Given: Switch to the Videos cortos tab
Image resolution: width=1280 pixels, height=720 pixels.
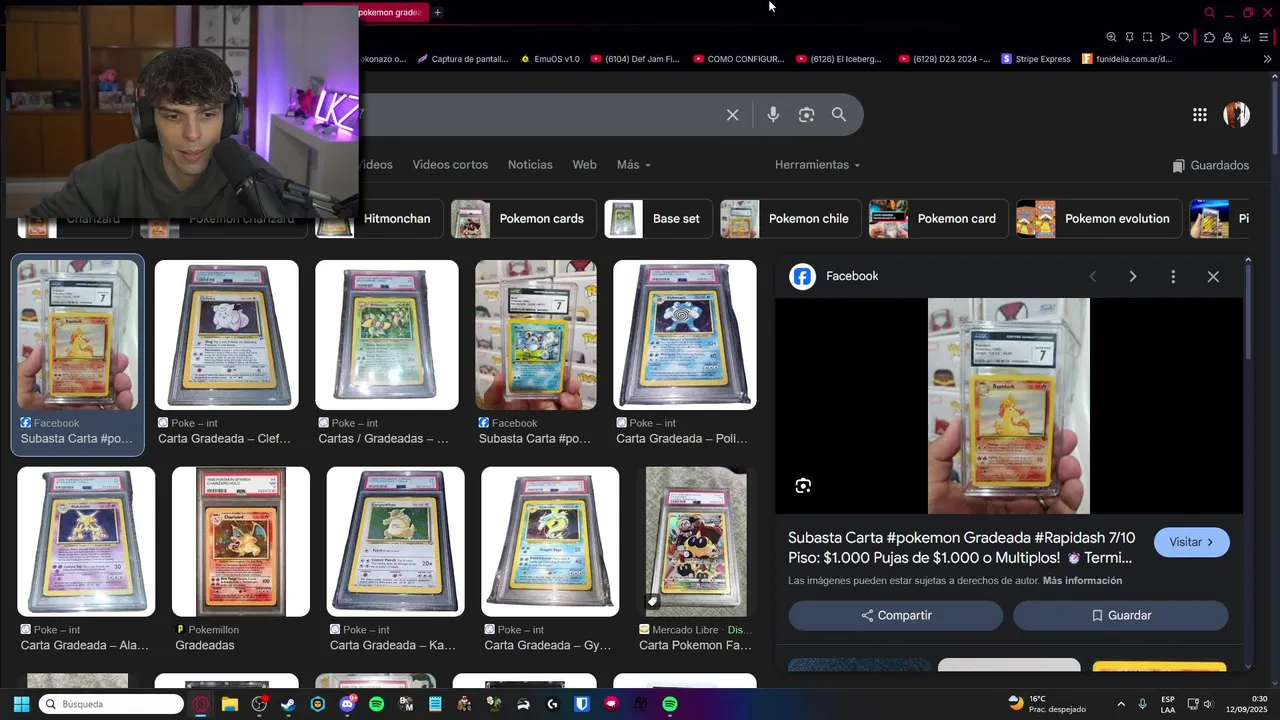Looking at the screenshot, I should pyautogui.click(x=450, y=165).
